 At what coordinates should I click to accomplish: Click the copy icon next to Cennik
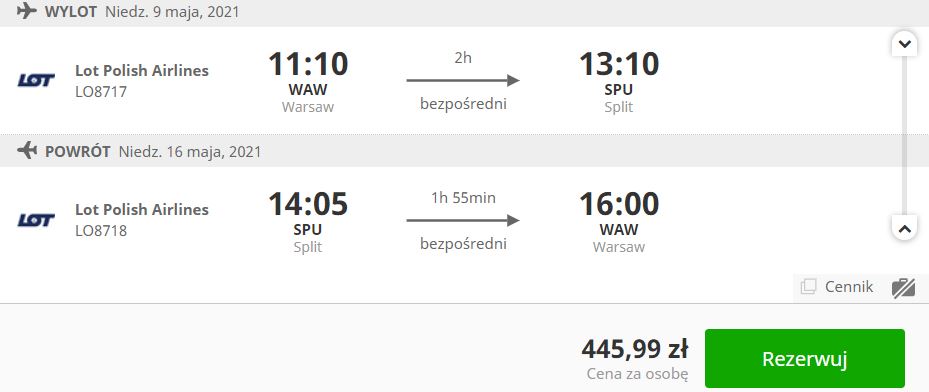808,287
